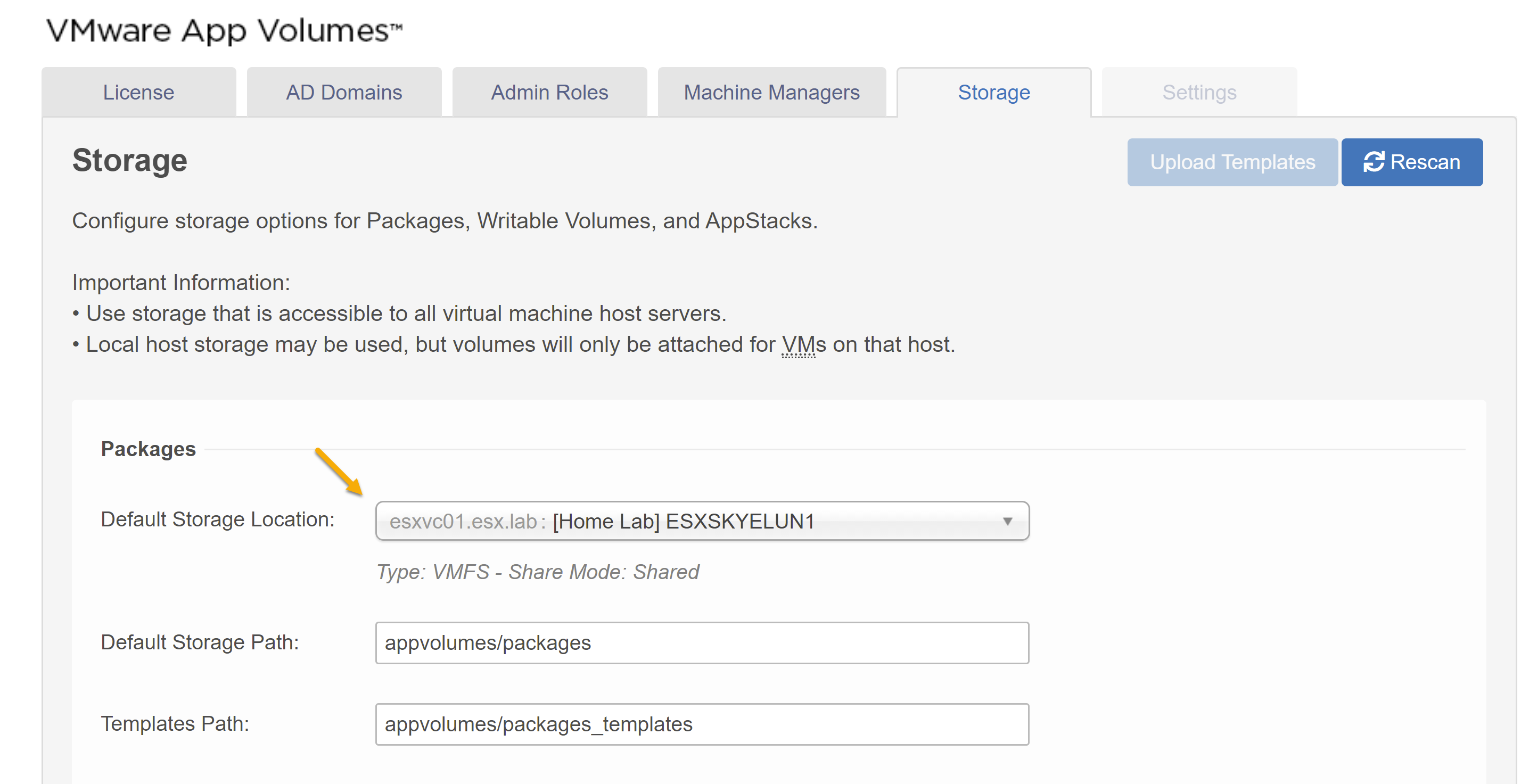Click the 'Configure storage options' description line
The height and width of the screenshot is (784, 1521).
coord(445,221)
